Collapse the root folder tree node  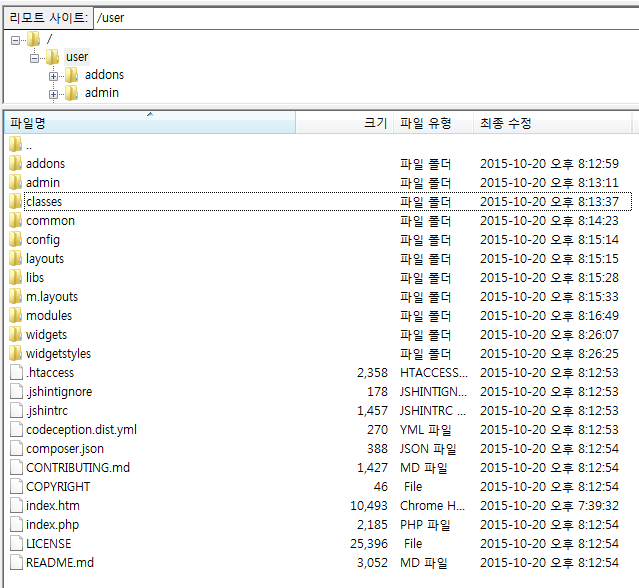click(x=15, y=39)
